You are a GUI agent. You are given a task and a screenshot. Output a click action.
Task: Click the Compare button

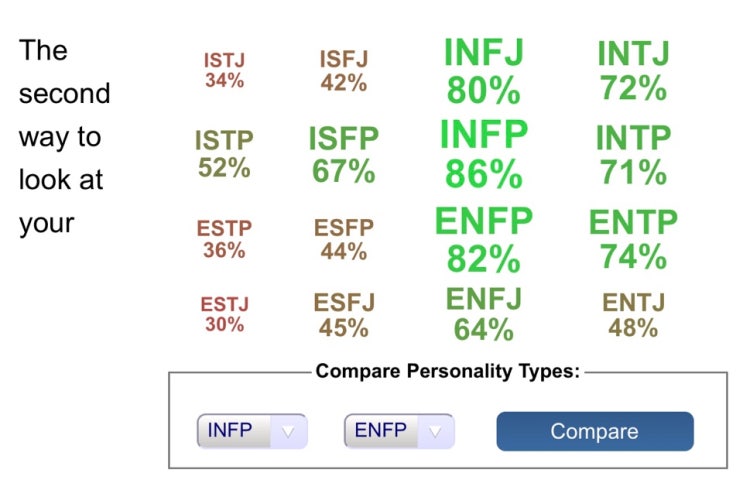point(594,432)
